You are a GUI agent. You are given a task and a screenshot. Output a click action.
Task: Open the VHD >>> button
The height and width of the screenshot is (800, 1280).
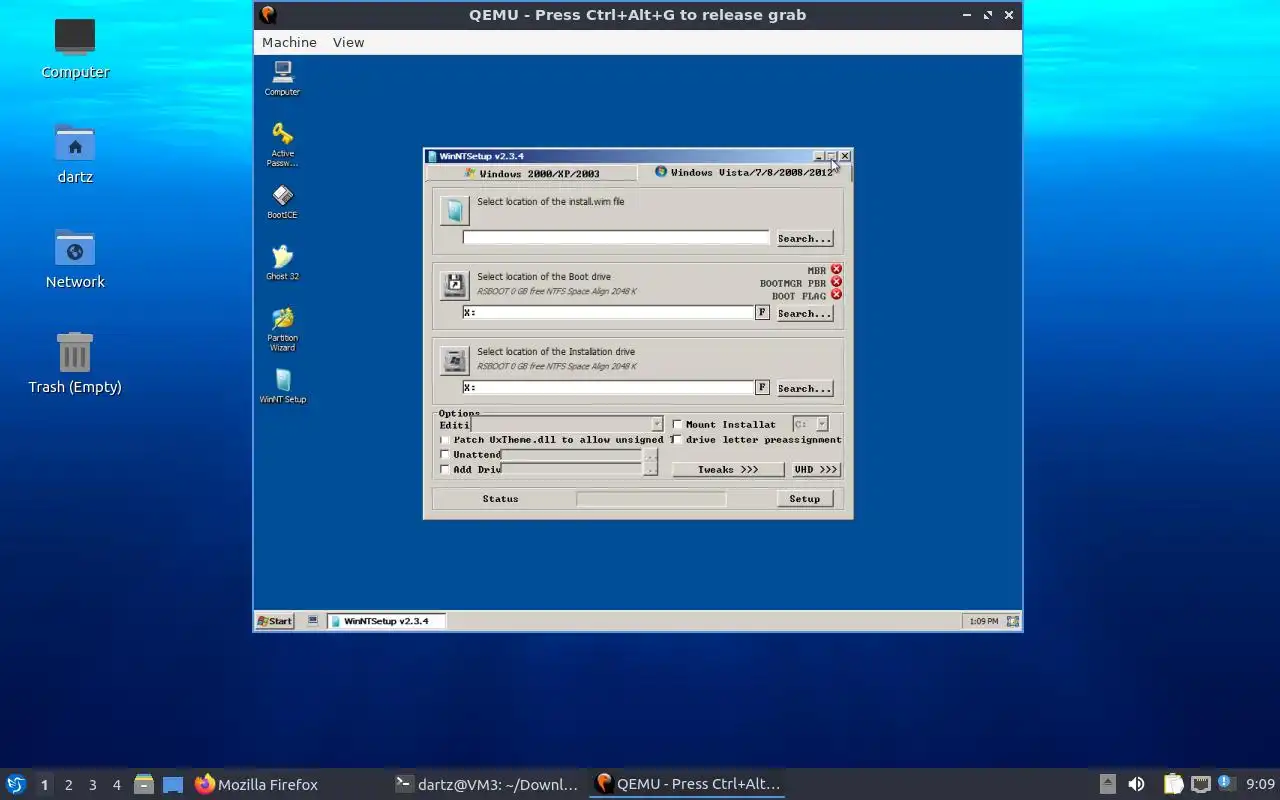click(815, 469)
